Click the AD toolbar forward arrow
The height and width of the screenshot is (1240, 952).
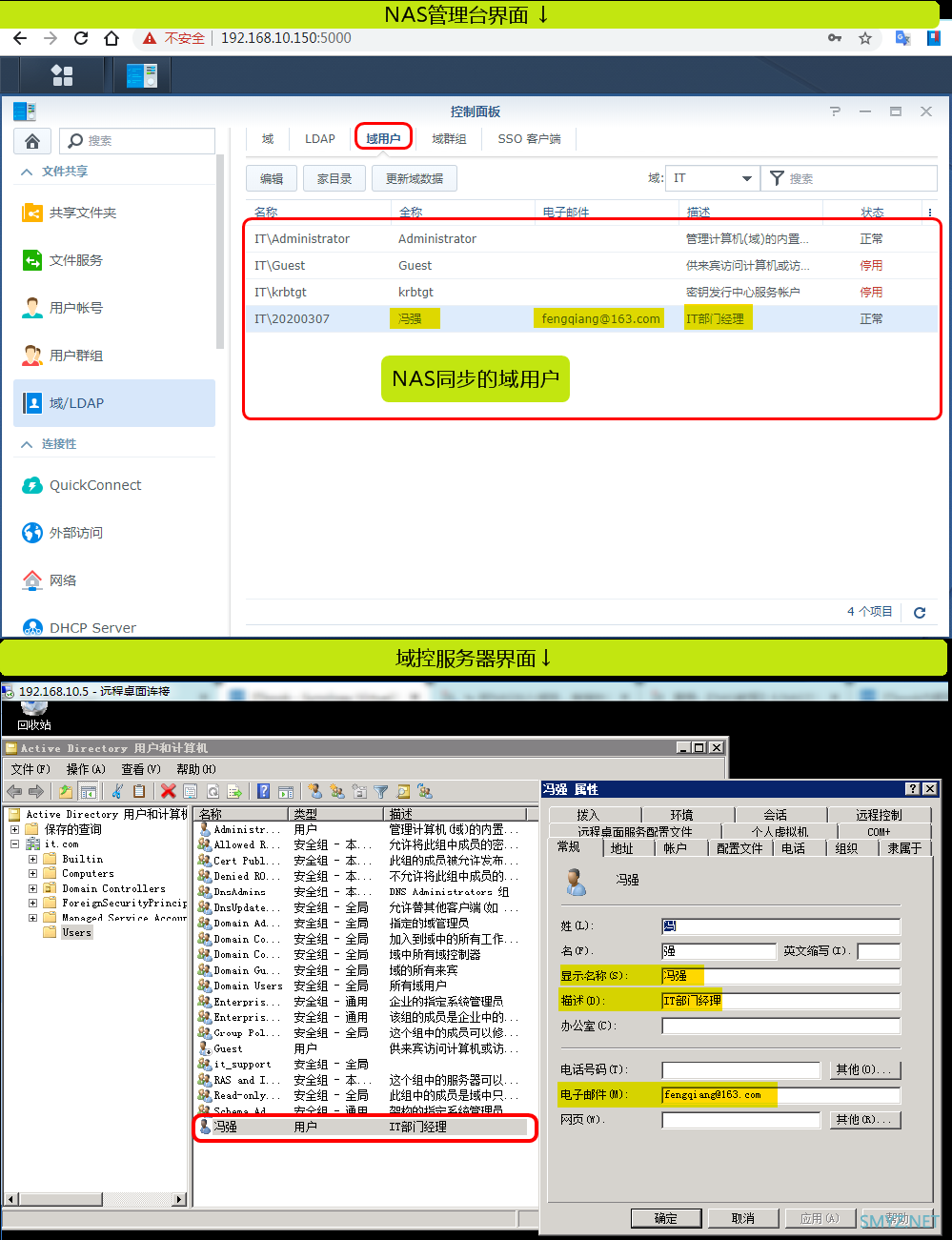[x=36, y=791]
